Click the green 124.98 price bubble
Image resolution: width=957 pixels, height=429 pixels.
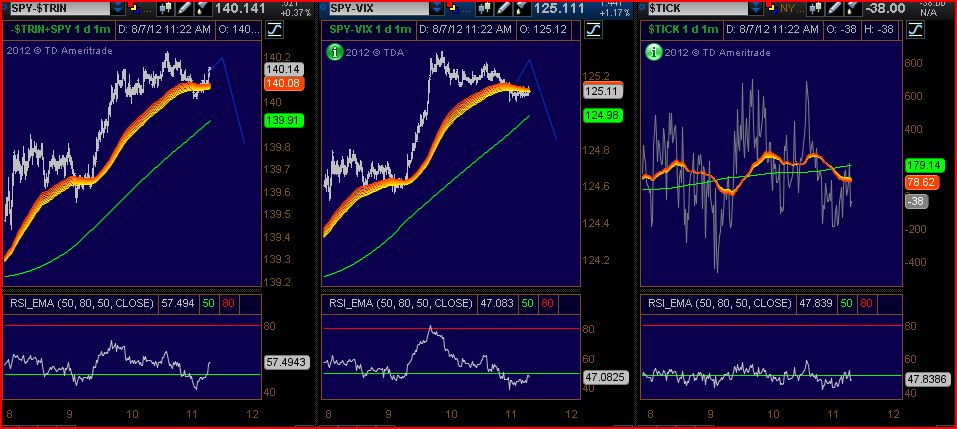pos(603,114)
